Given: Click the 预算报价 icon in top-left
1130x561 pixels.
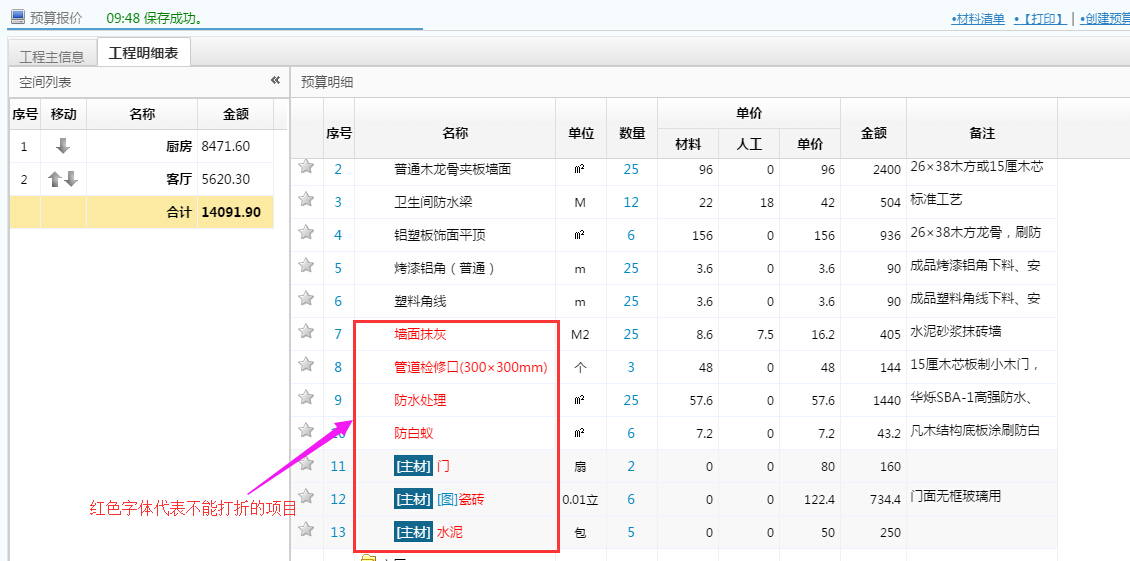Looking at the screenshot, I should 17,17.
